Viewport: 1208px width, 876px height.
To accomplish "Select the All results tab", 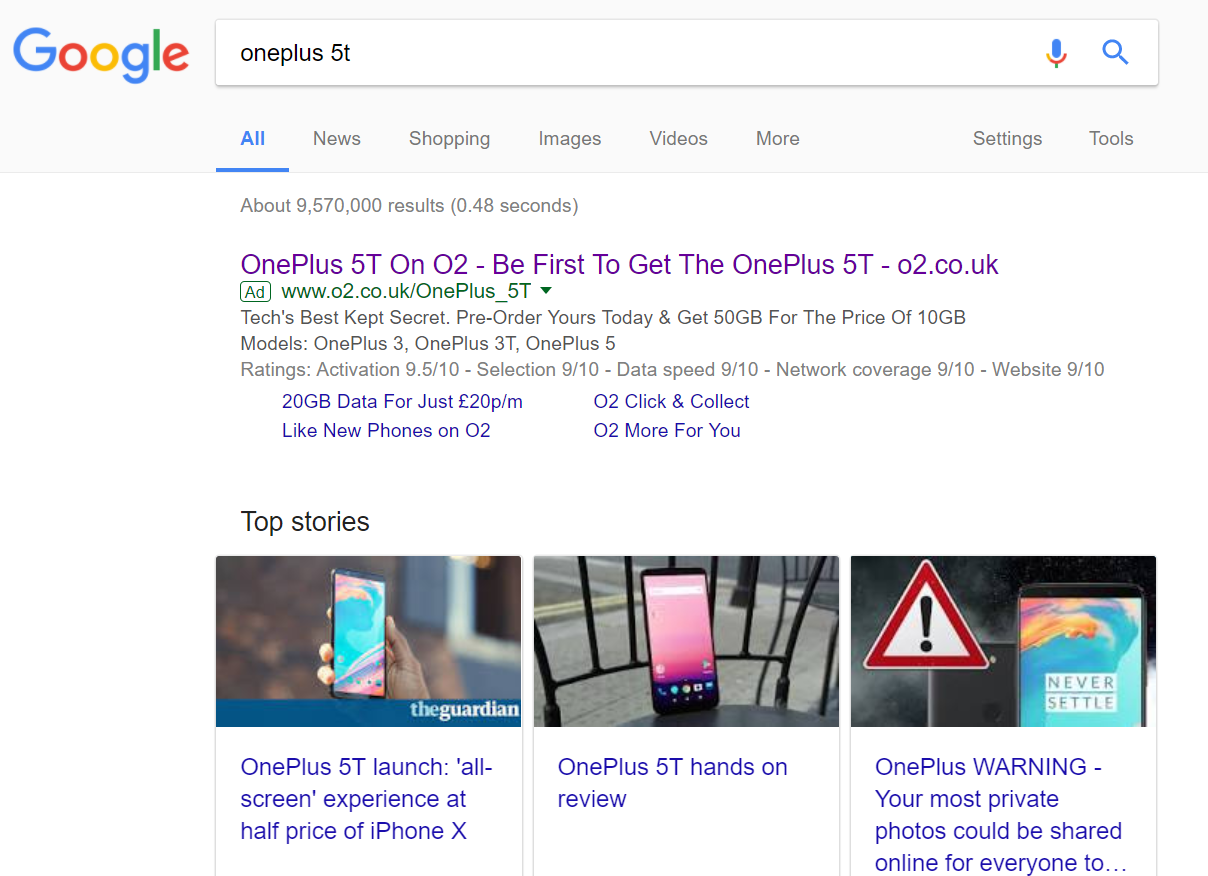I will 253,139.
